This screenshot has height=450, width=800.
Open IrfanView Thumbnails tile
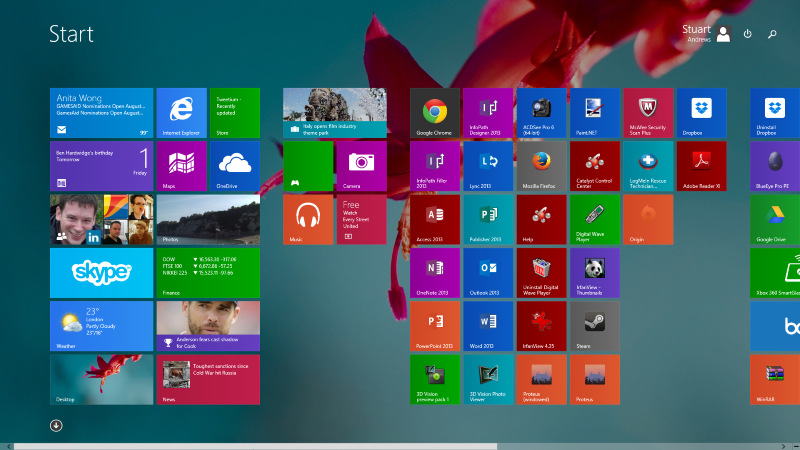coord(595,273)
